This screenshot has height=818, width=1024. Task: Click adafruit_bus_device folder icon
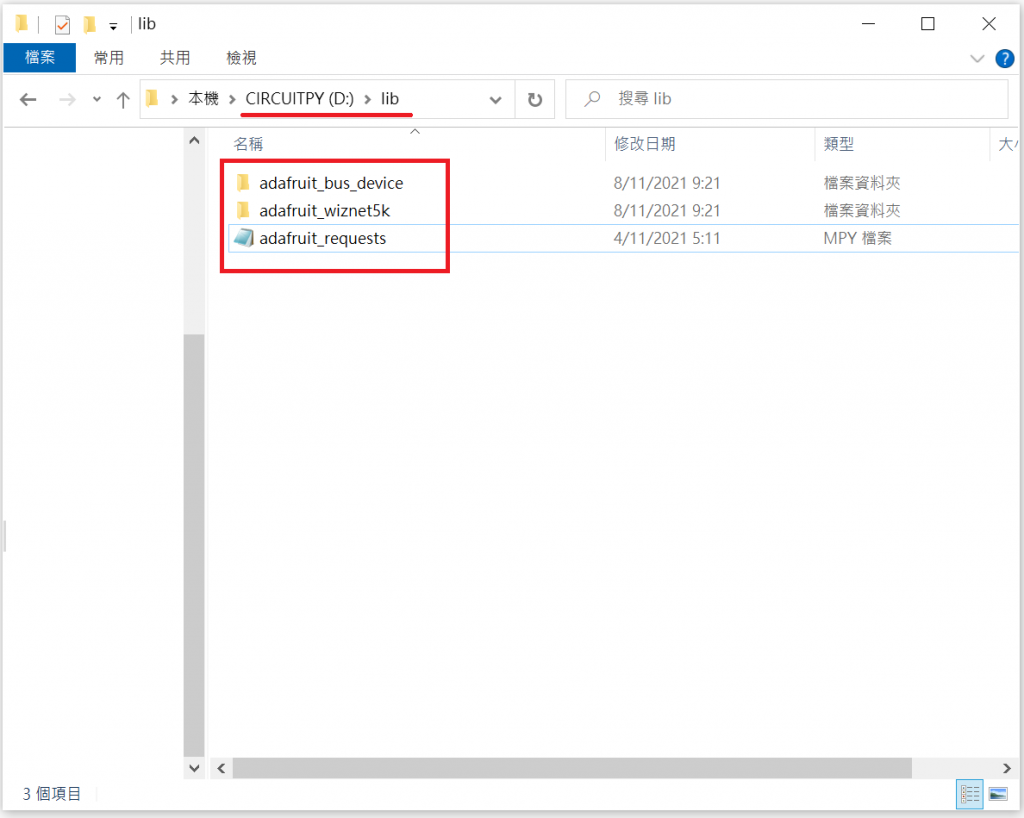[x=243, y=183]
